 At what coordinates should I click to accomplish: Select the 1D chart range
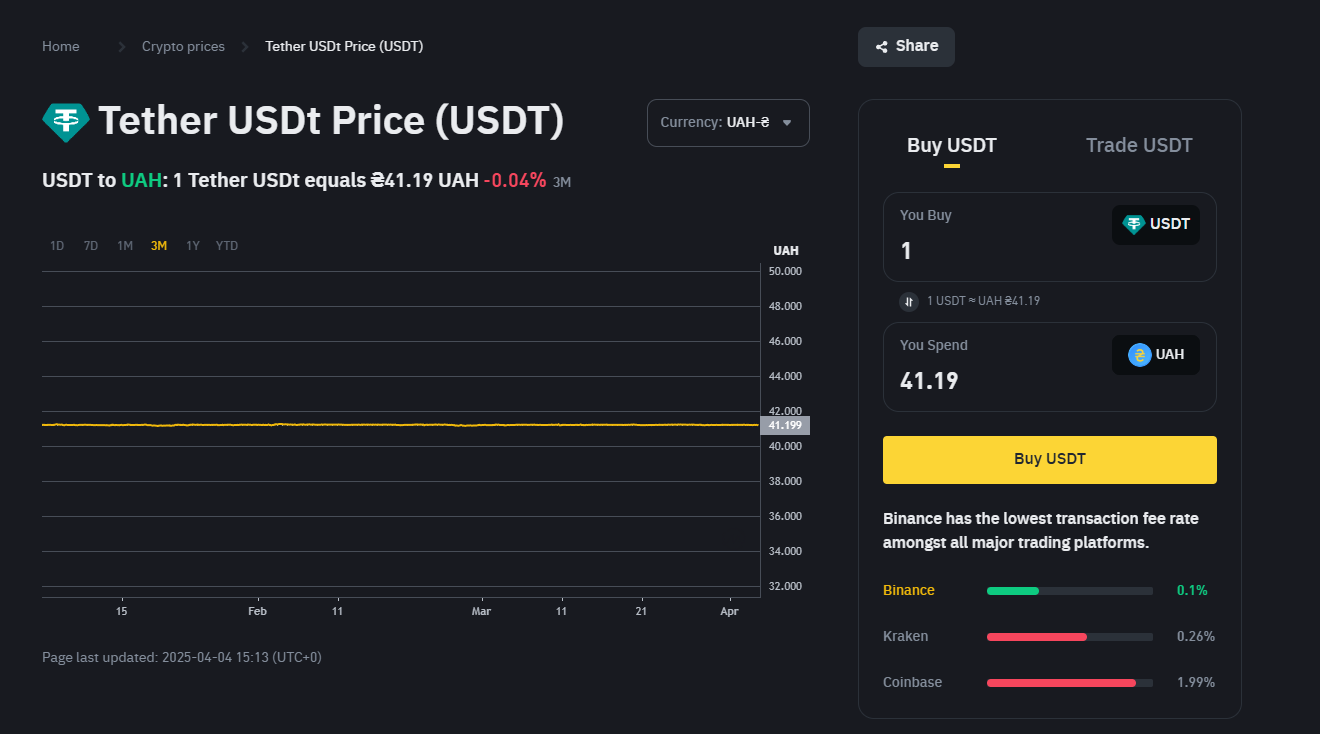pos(57,246)
